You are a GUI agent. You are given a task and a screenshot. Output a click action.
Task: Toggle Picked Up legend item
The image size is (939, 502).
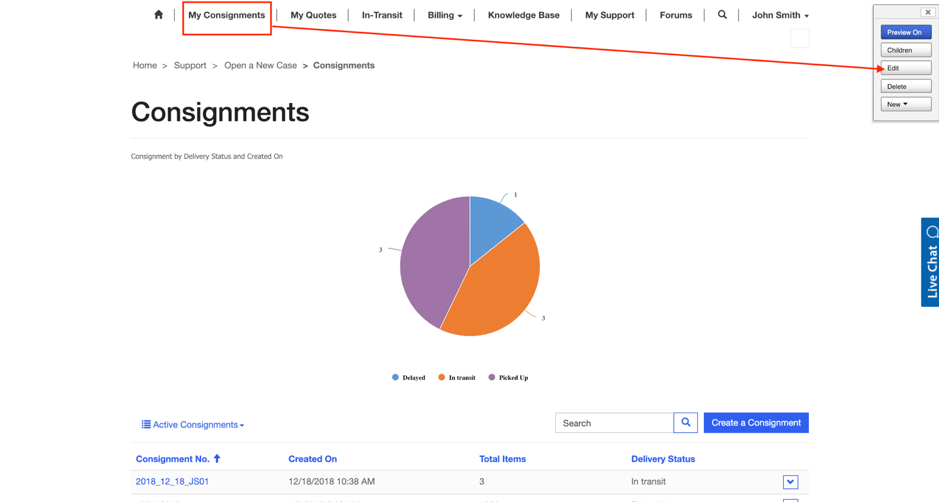click(x=508, y=378)
